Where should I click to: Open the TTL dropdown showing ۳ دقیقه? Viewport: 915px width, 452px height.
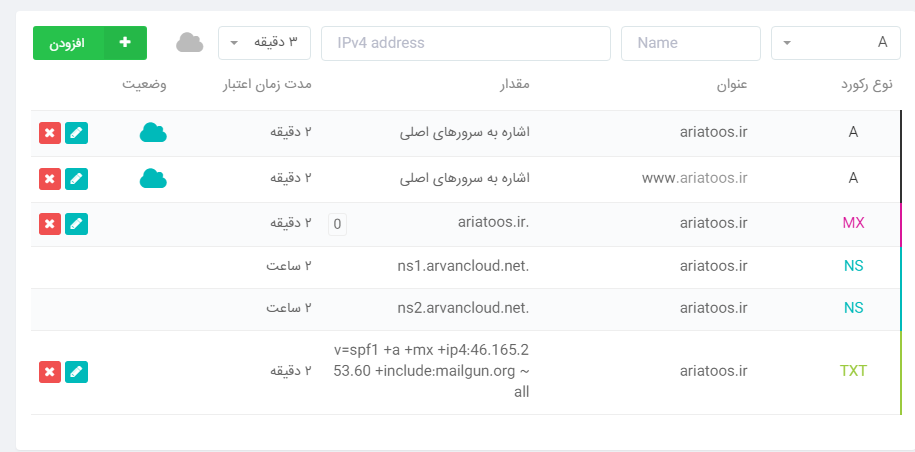264,43
